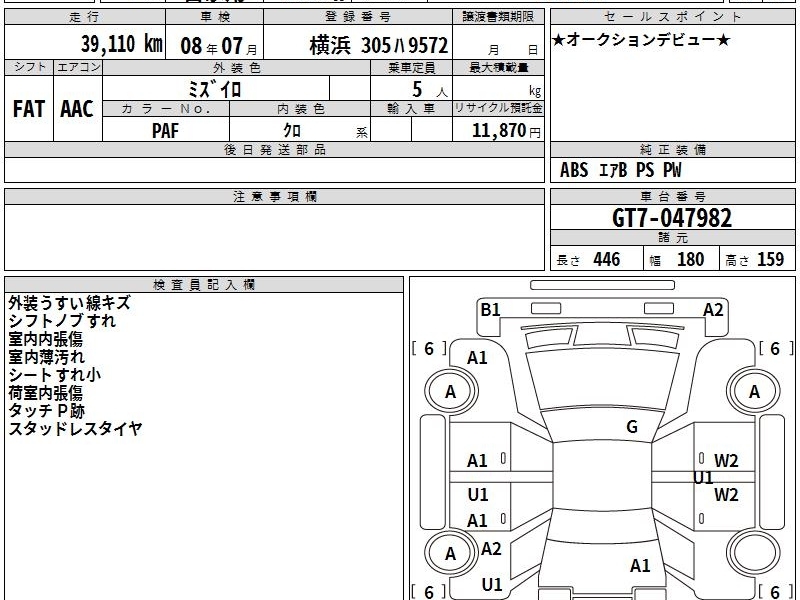Select inspector note 外装うすい線キズ
The image size is (800, 600).
(69, 303)
